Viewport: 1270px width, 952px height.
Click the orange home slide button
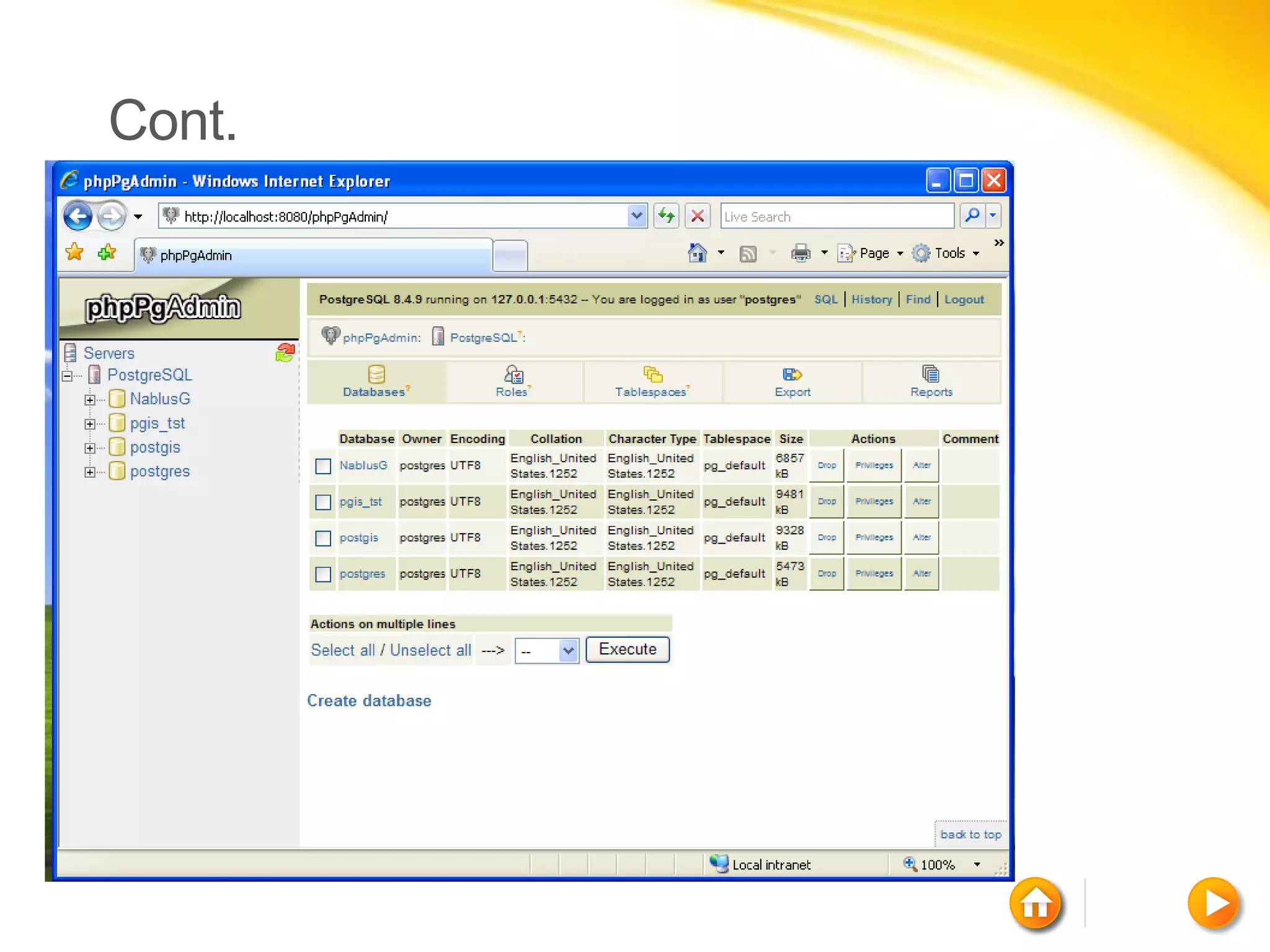pyautogui.click(x=1035, y=904)
